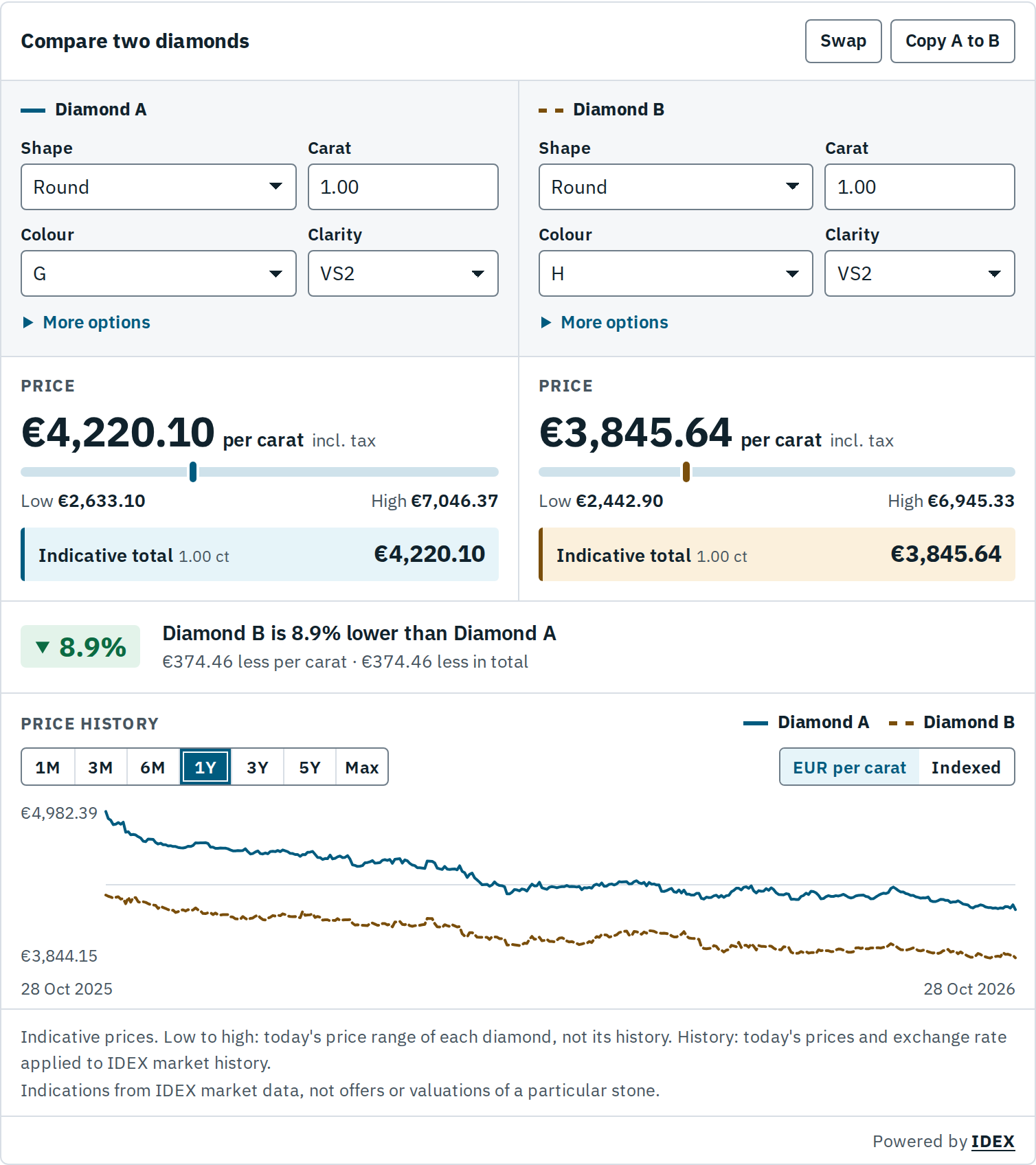Click Diamond A legend entry in chart
This screenshot has height=1165, width=1036.
[x=807, y=723]
